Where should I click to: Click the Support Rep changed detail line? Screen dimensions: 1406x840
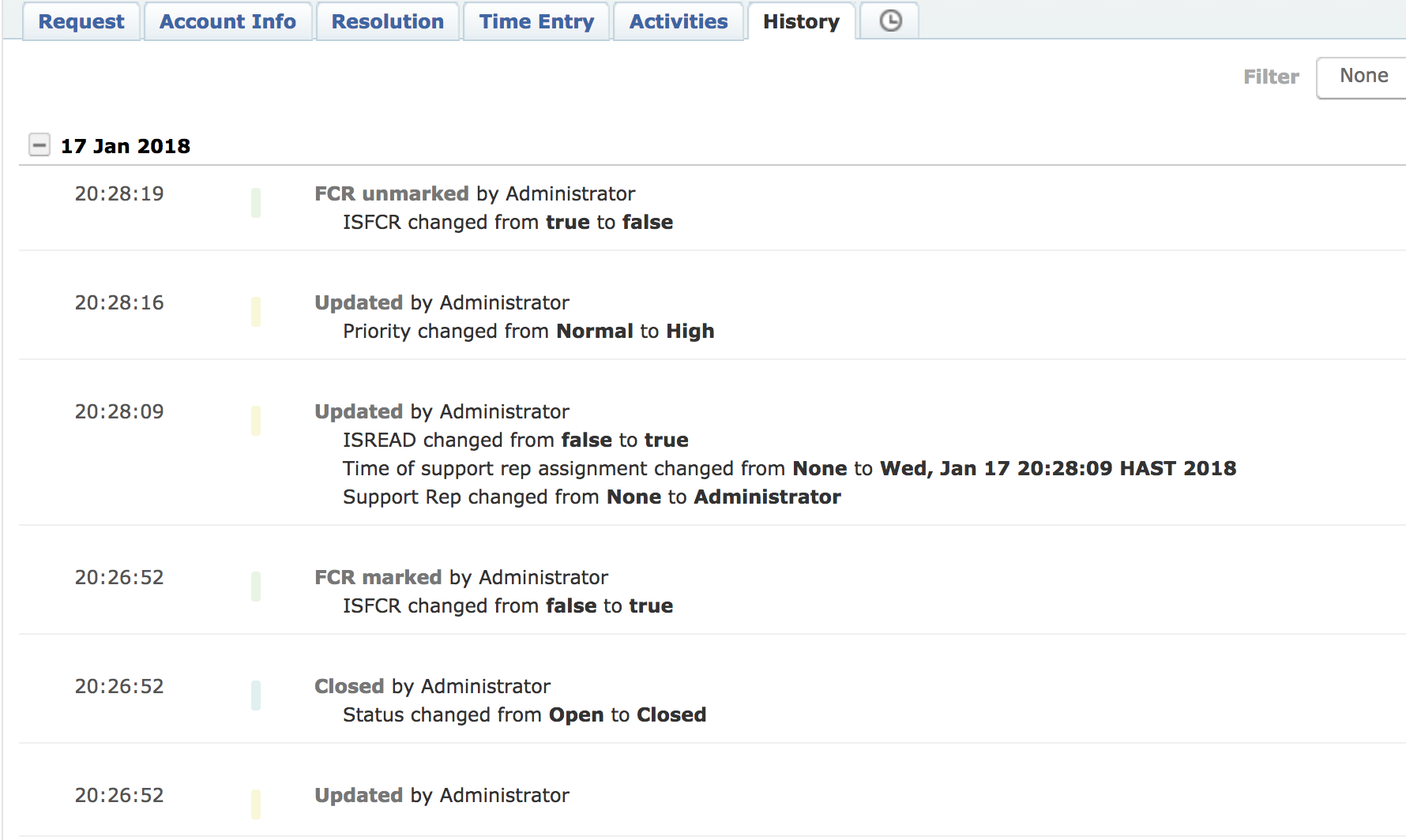pos(592,497)
